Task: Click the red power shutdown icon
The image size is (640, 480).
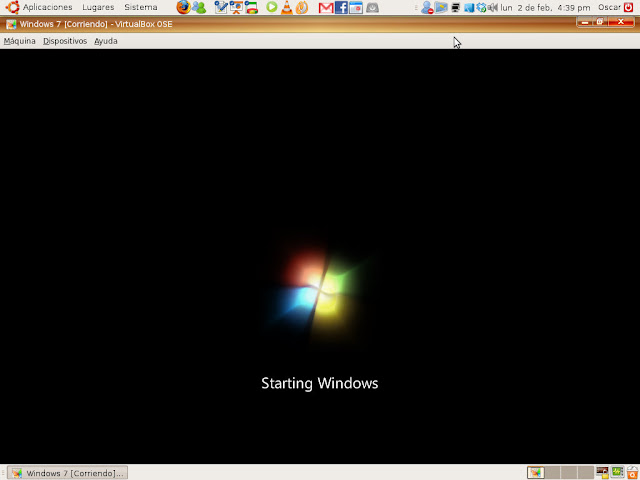Action: (629, 7)
